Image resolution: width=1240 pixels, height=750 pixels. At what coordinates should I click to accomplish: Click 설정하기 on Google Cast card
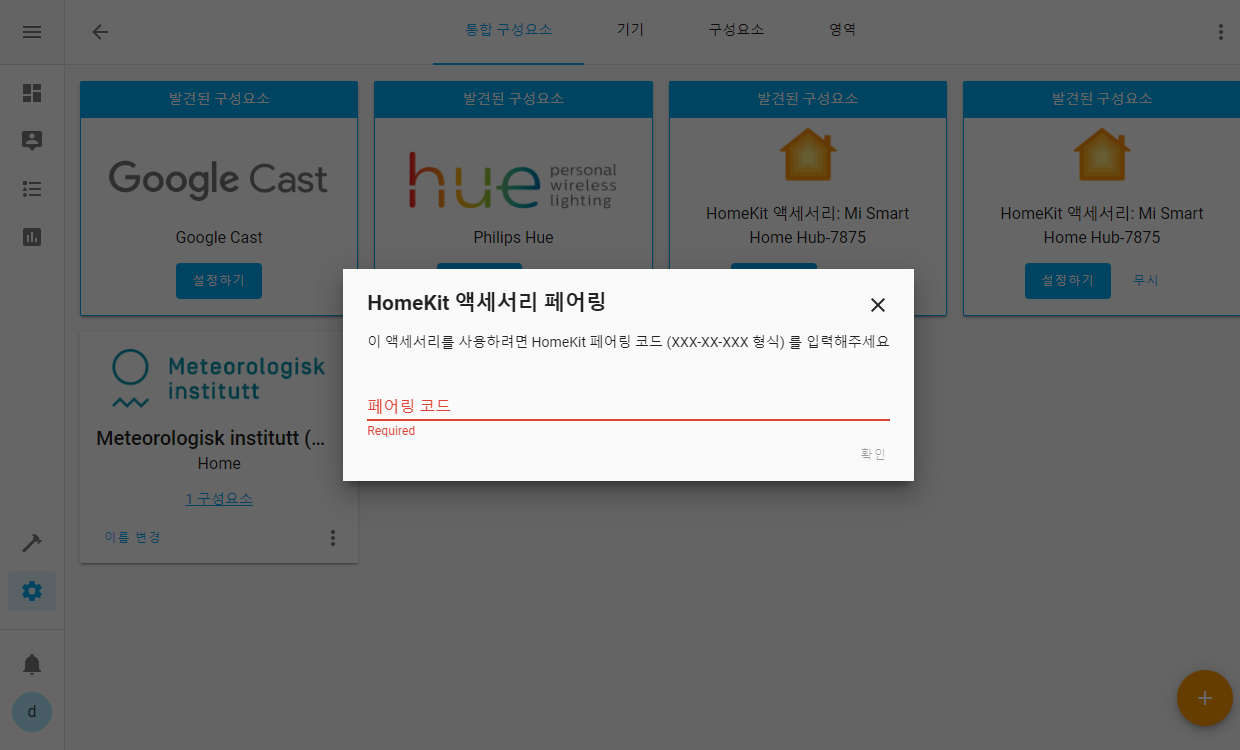tap(219, 281)
